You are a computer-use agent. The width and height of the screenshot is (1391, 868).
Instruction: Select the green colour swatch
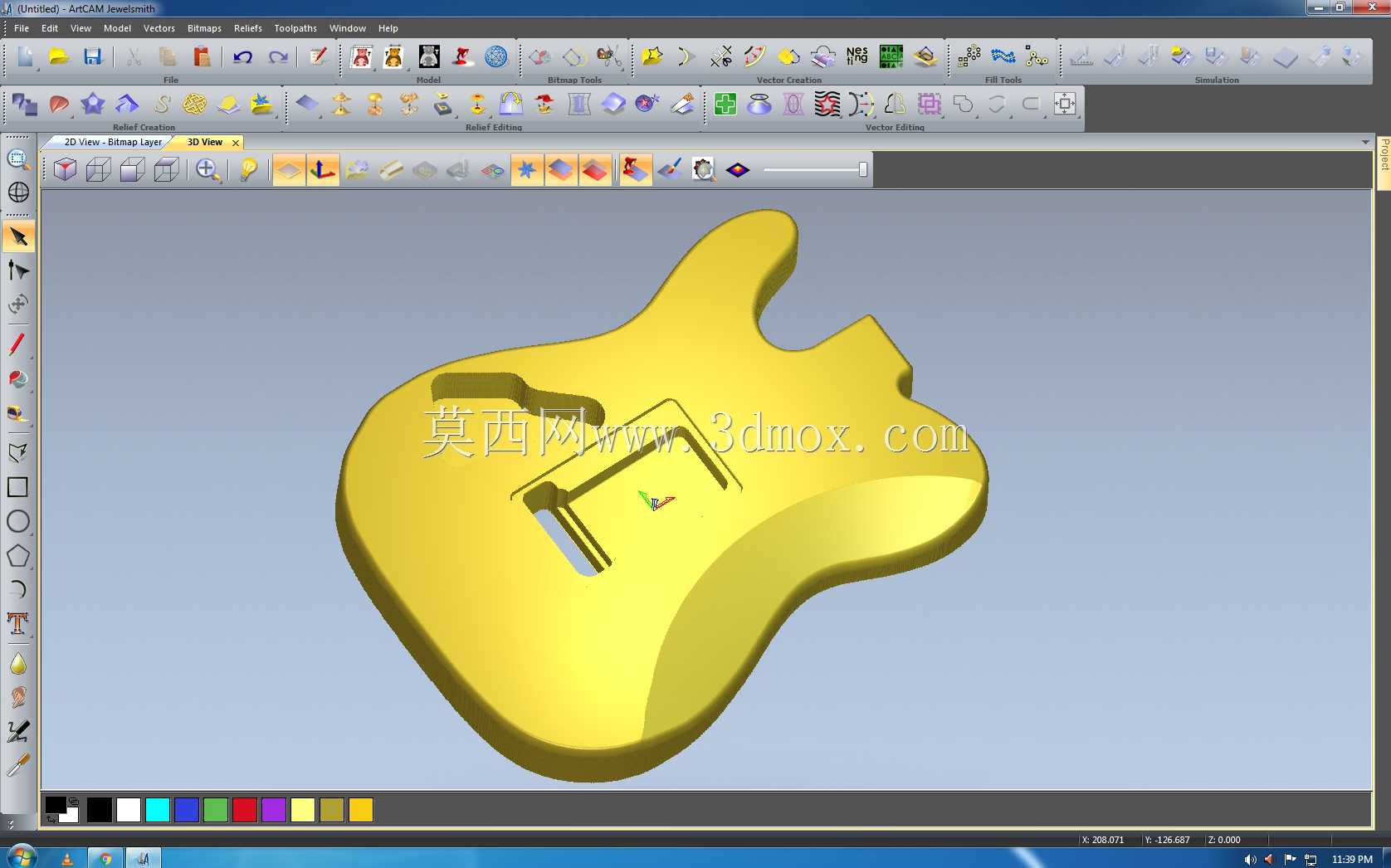pyautogui.click(x=216, y=810)
